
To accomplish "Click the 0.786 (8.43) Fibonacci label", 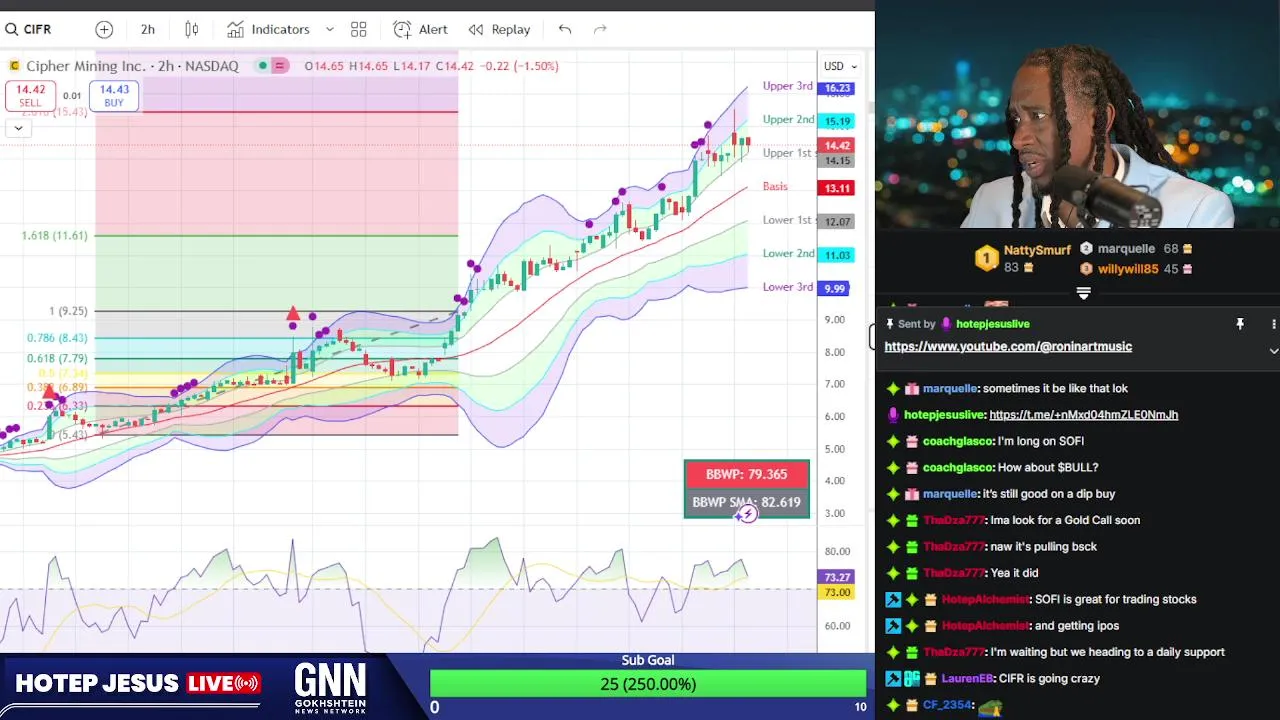I will pyautogui.click(x=56, y=338).
